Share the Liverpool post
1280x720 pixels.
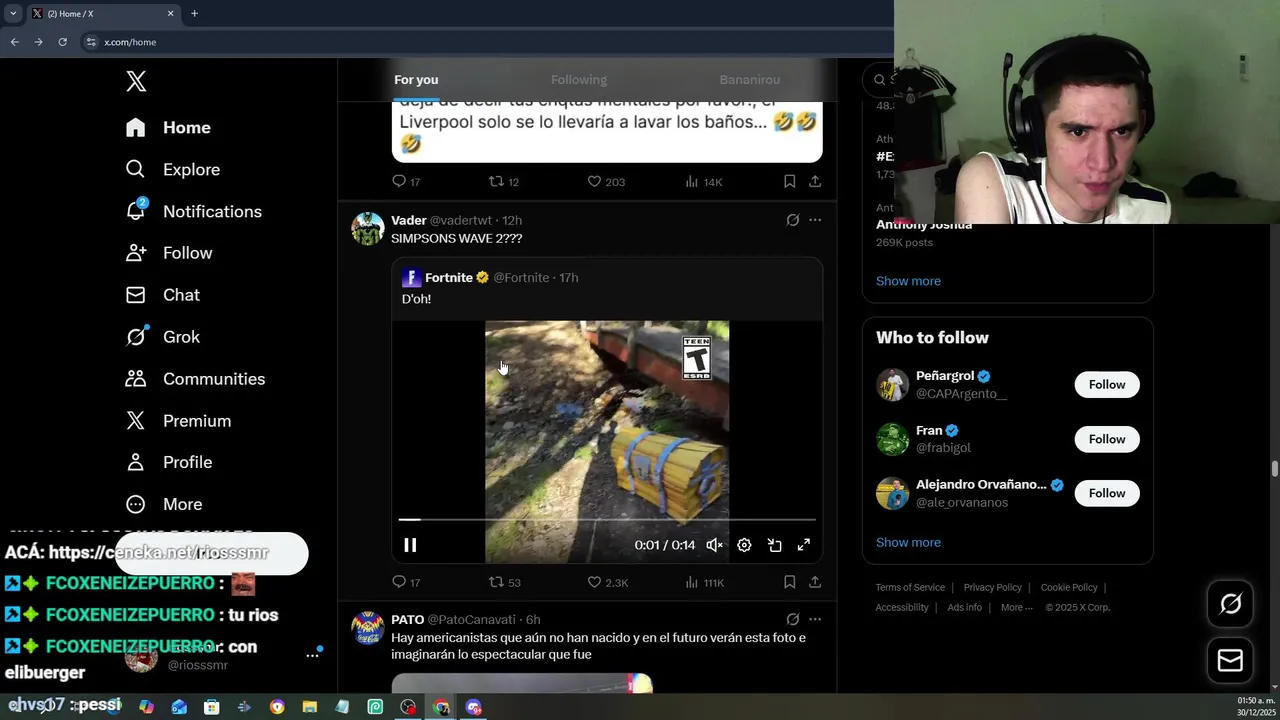point(815,182)
